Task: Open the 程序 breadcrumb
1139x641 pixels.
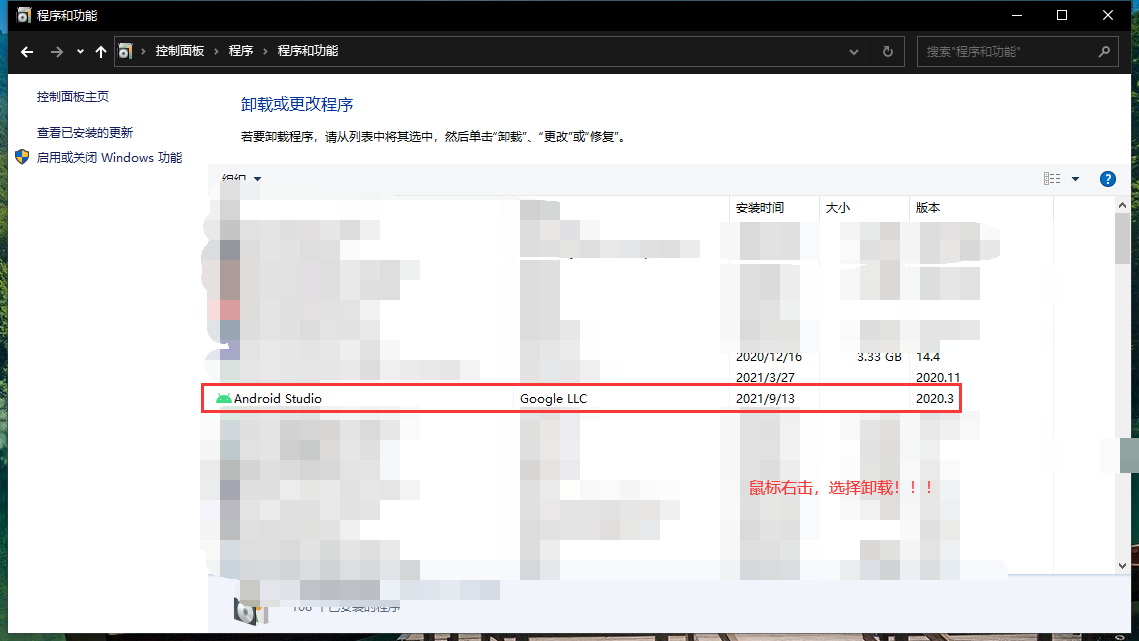Action: [x=240, y=51]
